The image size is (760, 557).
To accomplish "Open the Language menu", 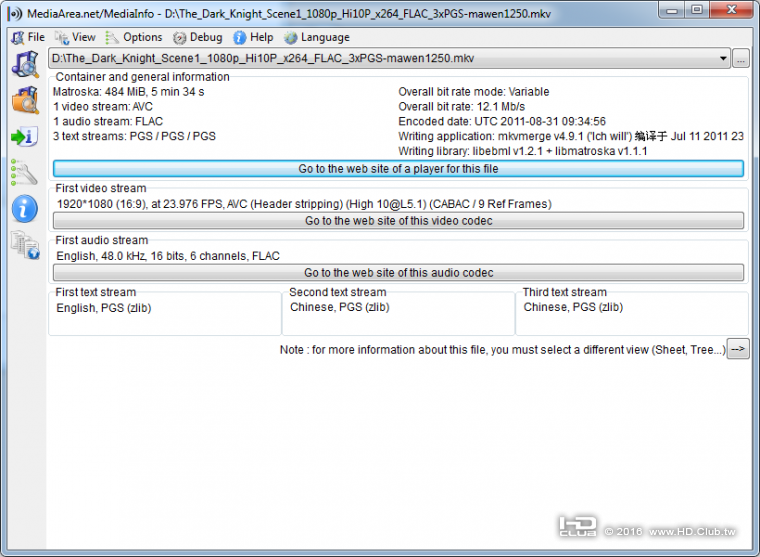I will tap(317, 37).
